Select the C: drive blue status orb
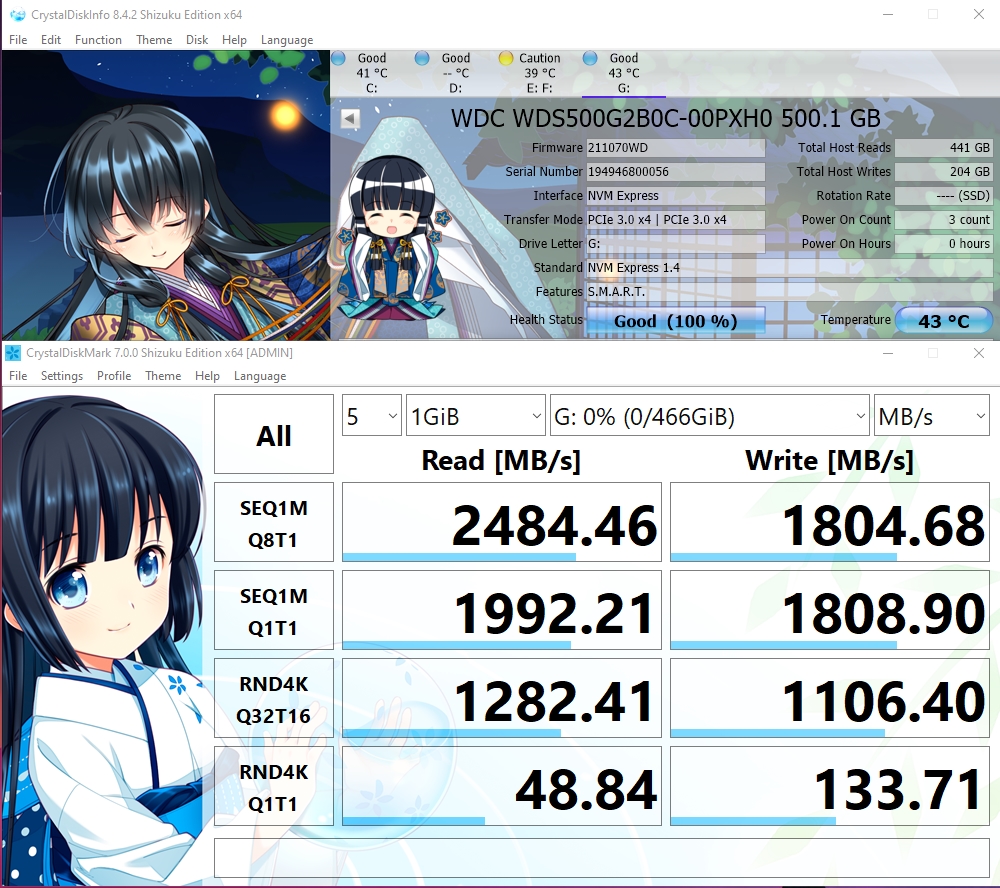This screenshot has height=888, width=1000. coord(339,58)
